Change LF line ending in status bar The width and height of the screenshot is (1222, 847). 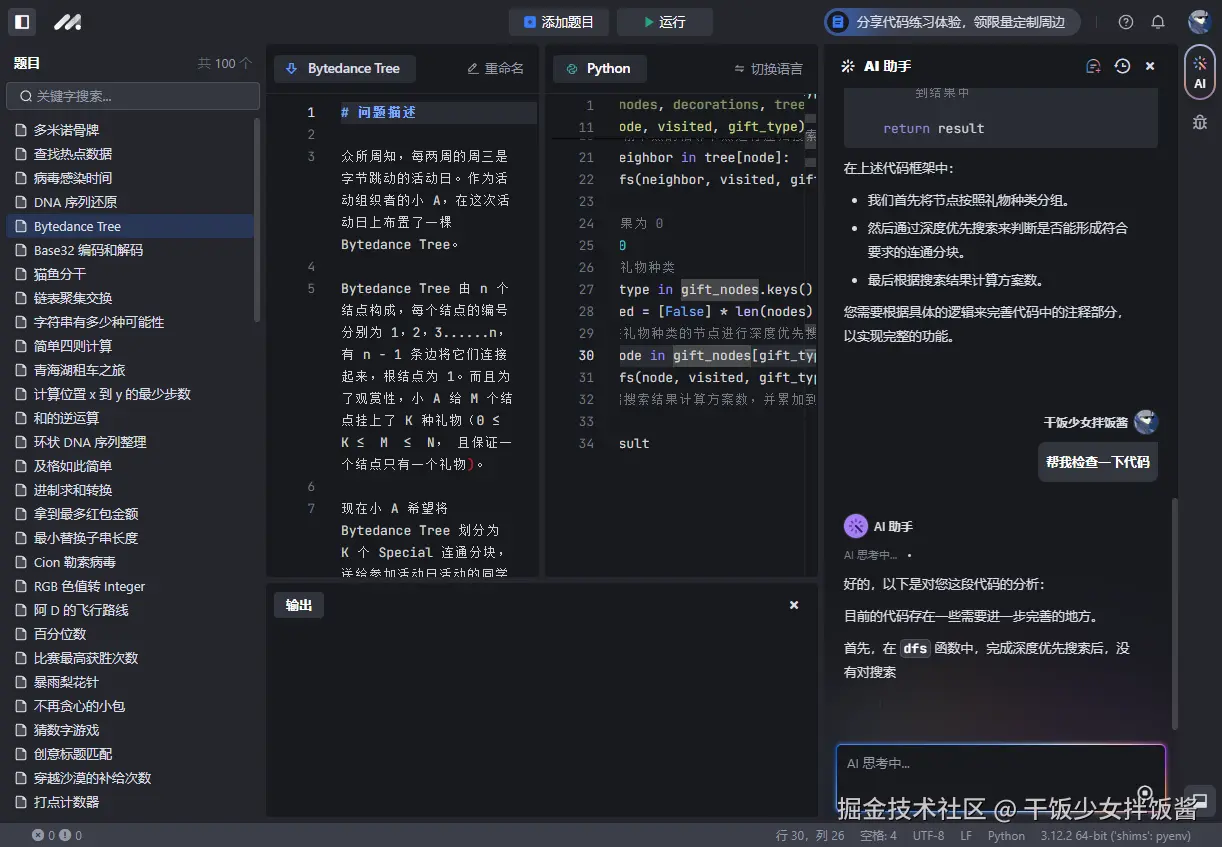(x=966, y=836)
